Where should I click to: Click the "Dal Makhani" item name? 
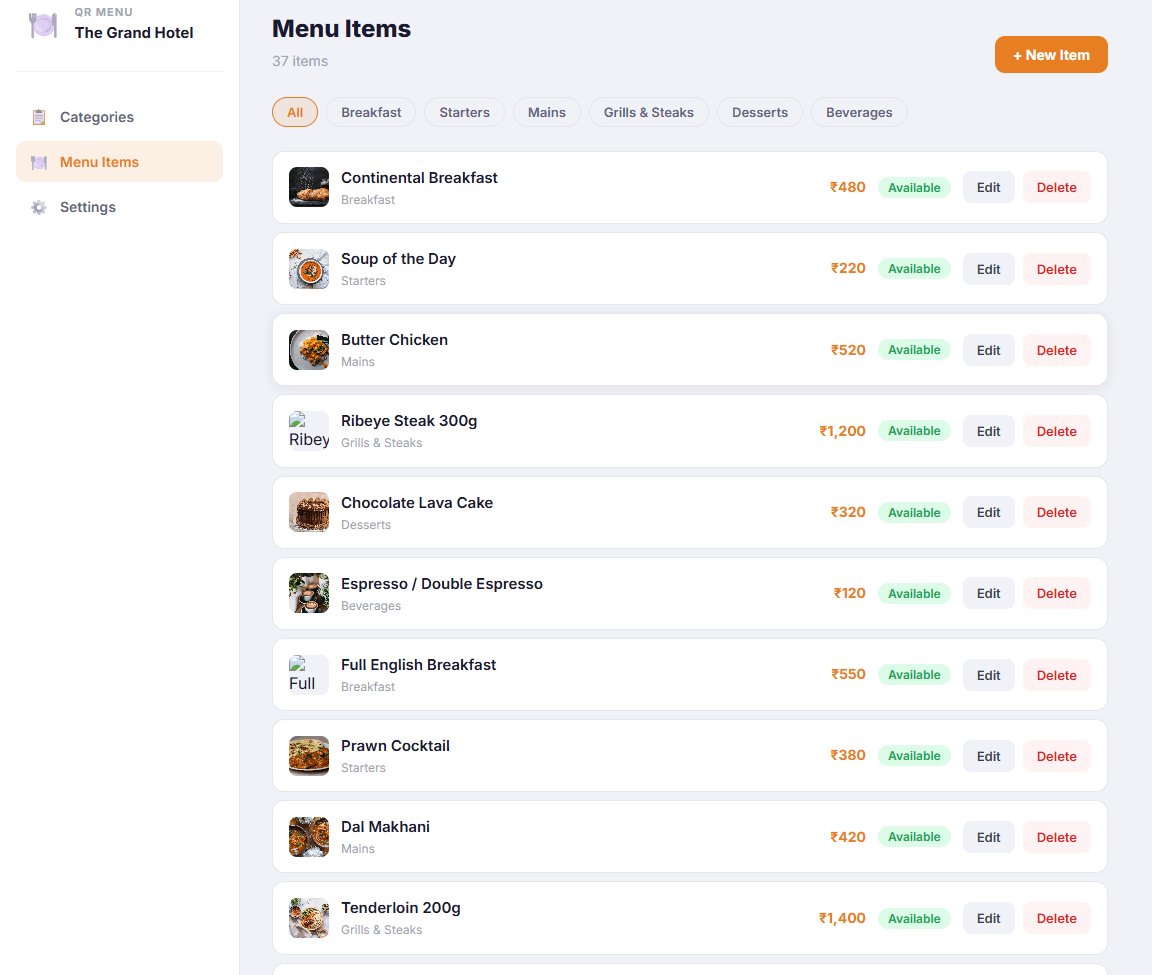(385, 827)
